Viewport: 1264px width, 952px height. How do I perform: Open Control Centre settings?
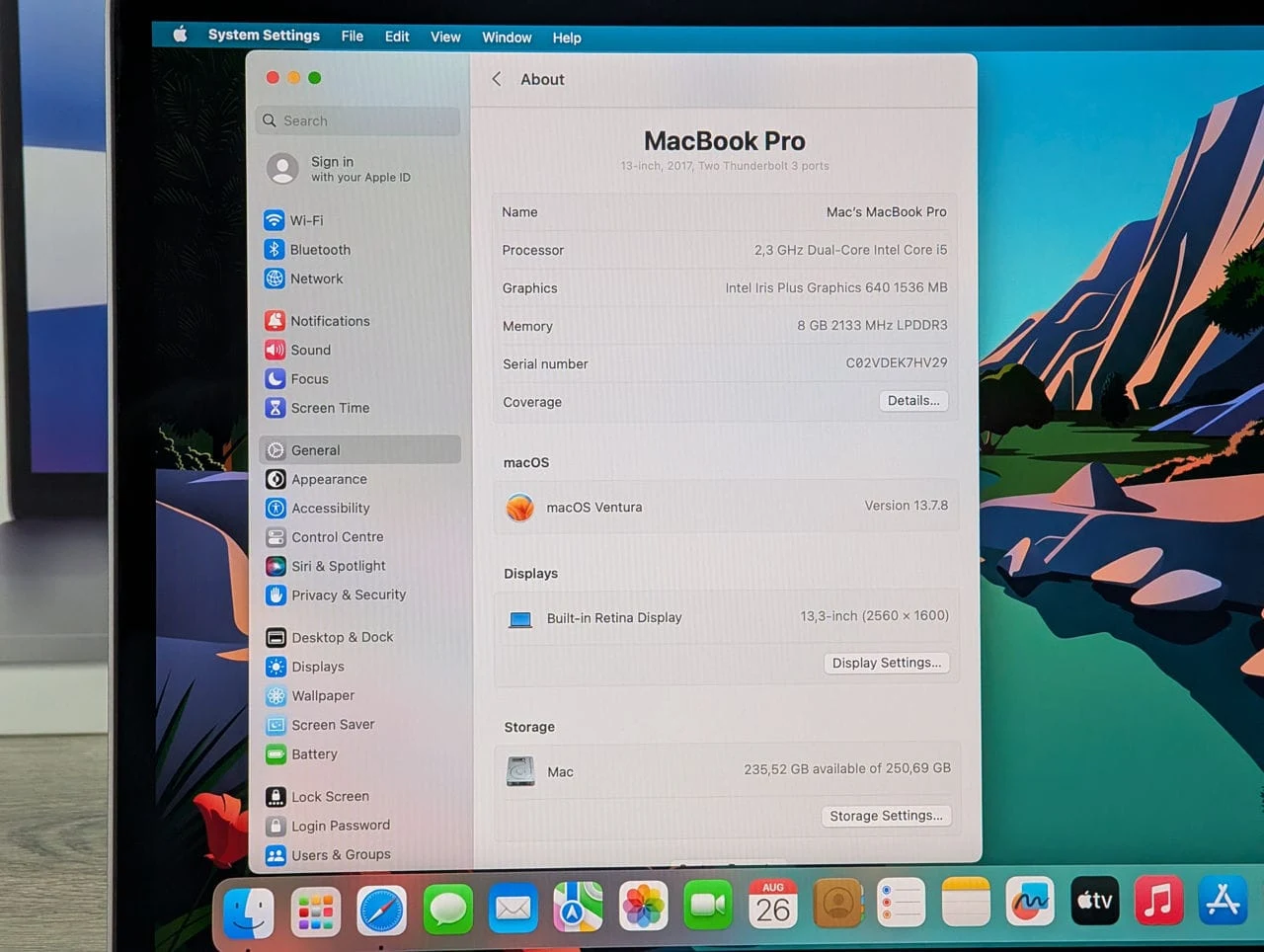[325, 537]
